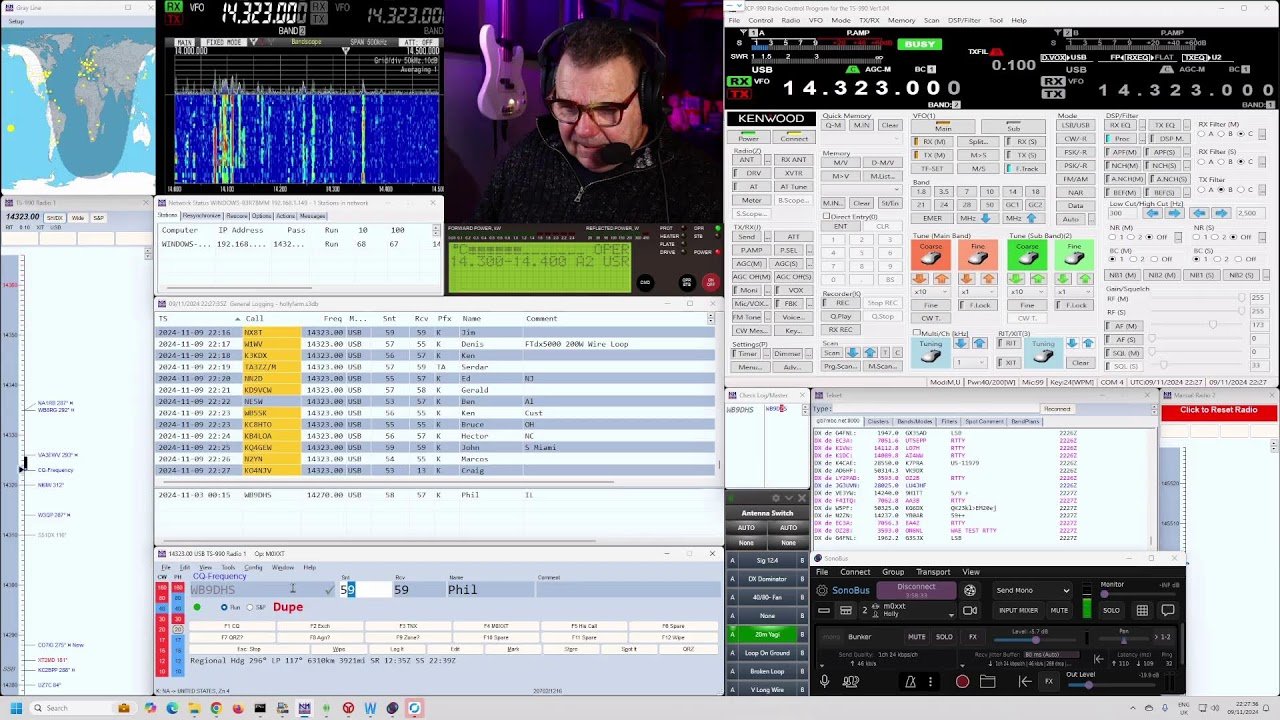Click the SonoBus video camera icon
Screen dimensions: 1280x720
(x=969, y=610)
